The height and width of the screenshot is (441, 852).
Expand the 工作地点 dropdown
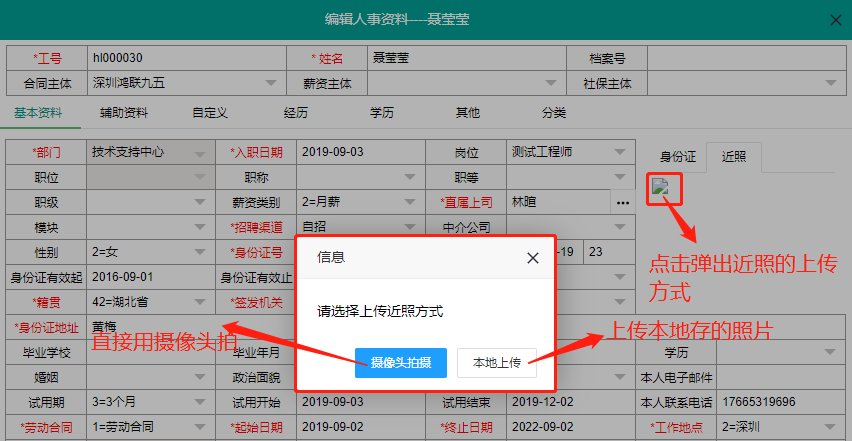pos(829,427)
